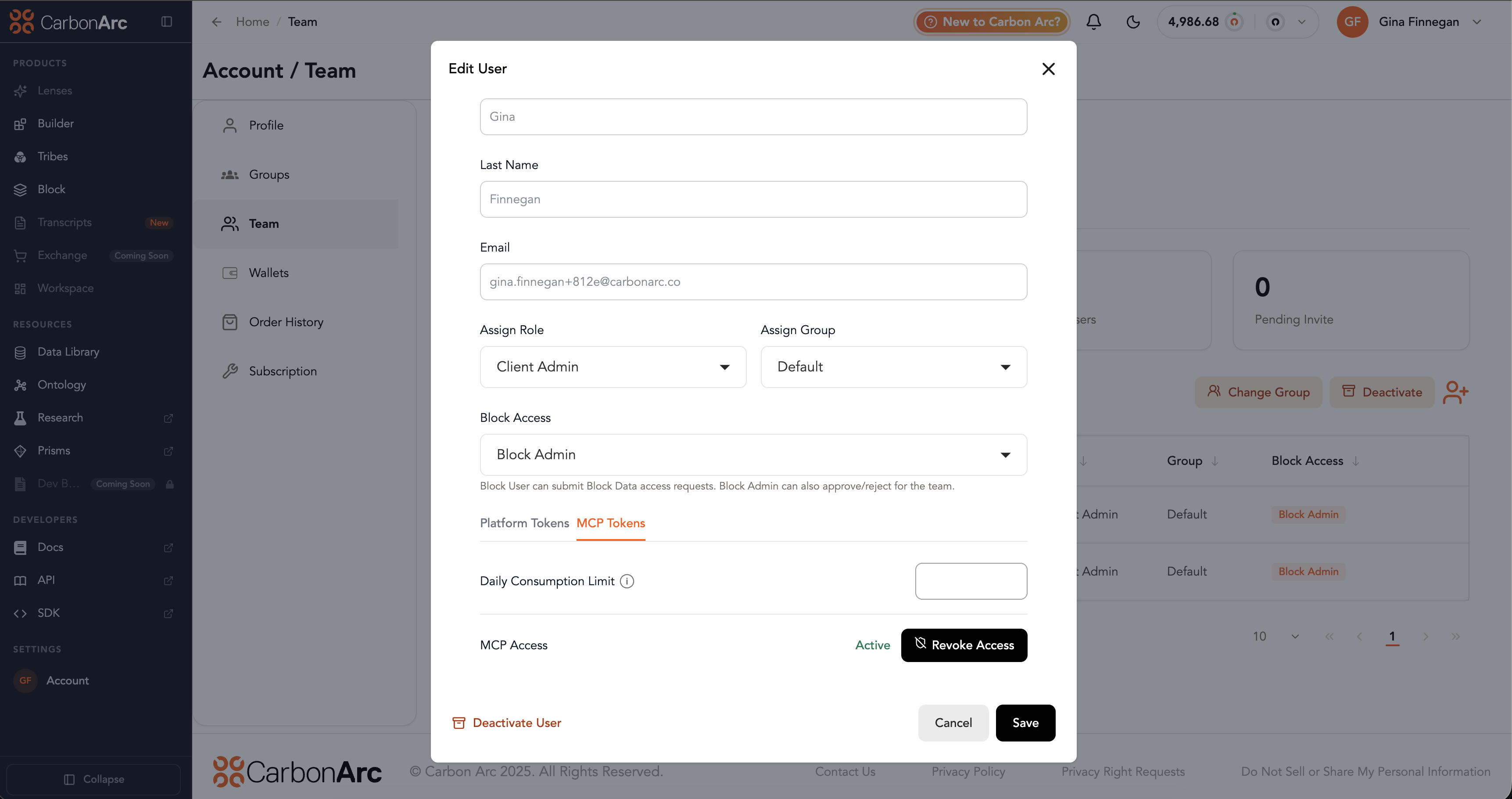The image size is (1512, 799).
Task: Click the info icon beside Daily Consumption Limit
Action: click(627, 581)
